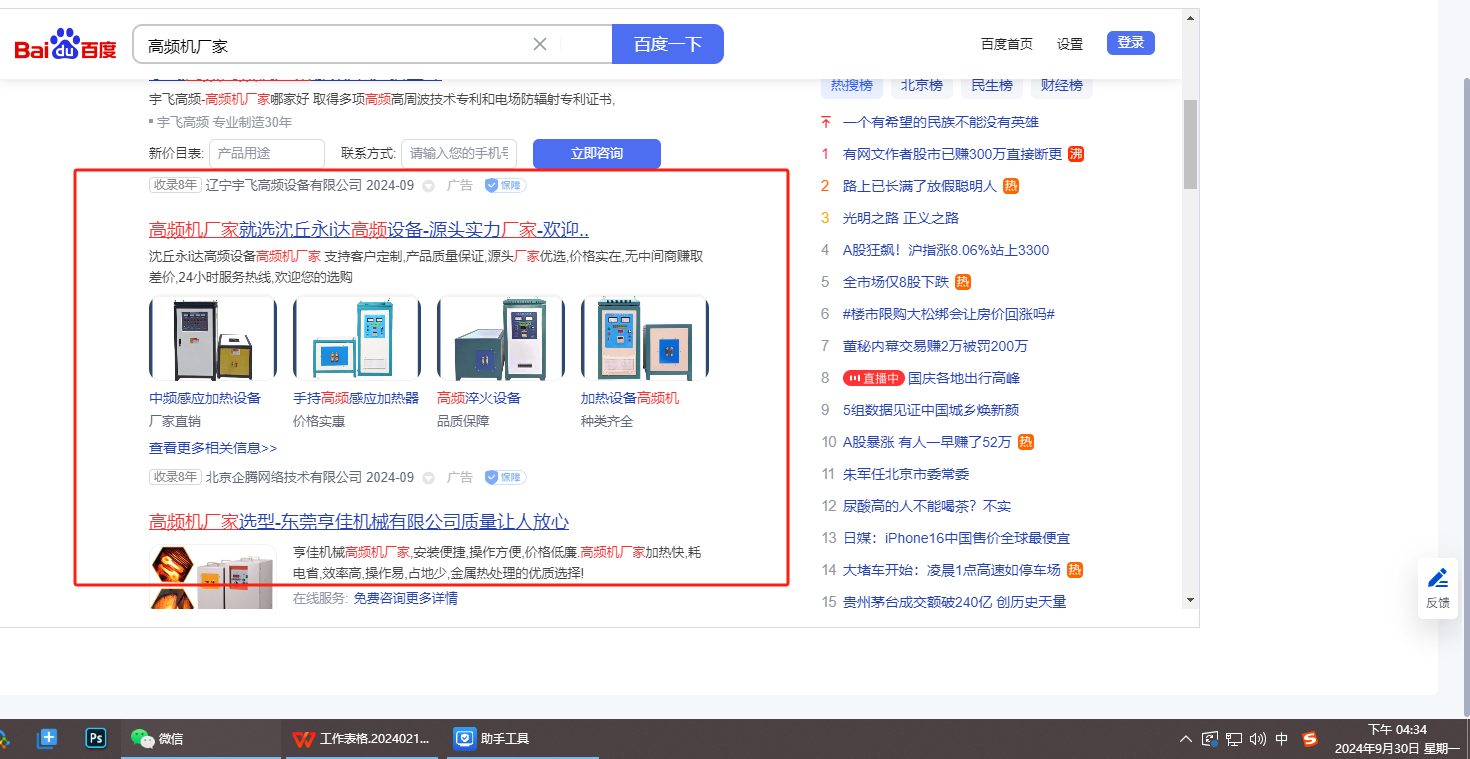The height and width of the screenshot is (759, 1470).
Task: Open hot search 有网文作者股市已赚300万直接断更
Action: [x=953, y=154]
